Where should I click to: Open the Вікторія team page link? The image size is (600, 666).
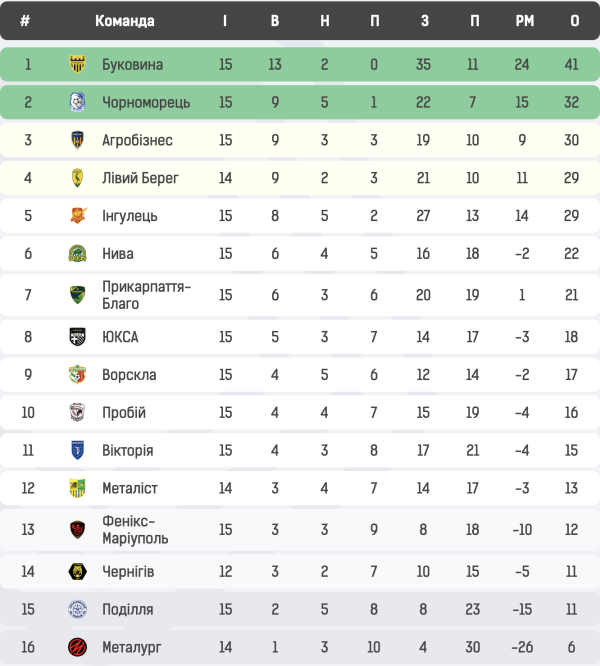coord(128,451)
